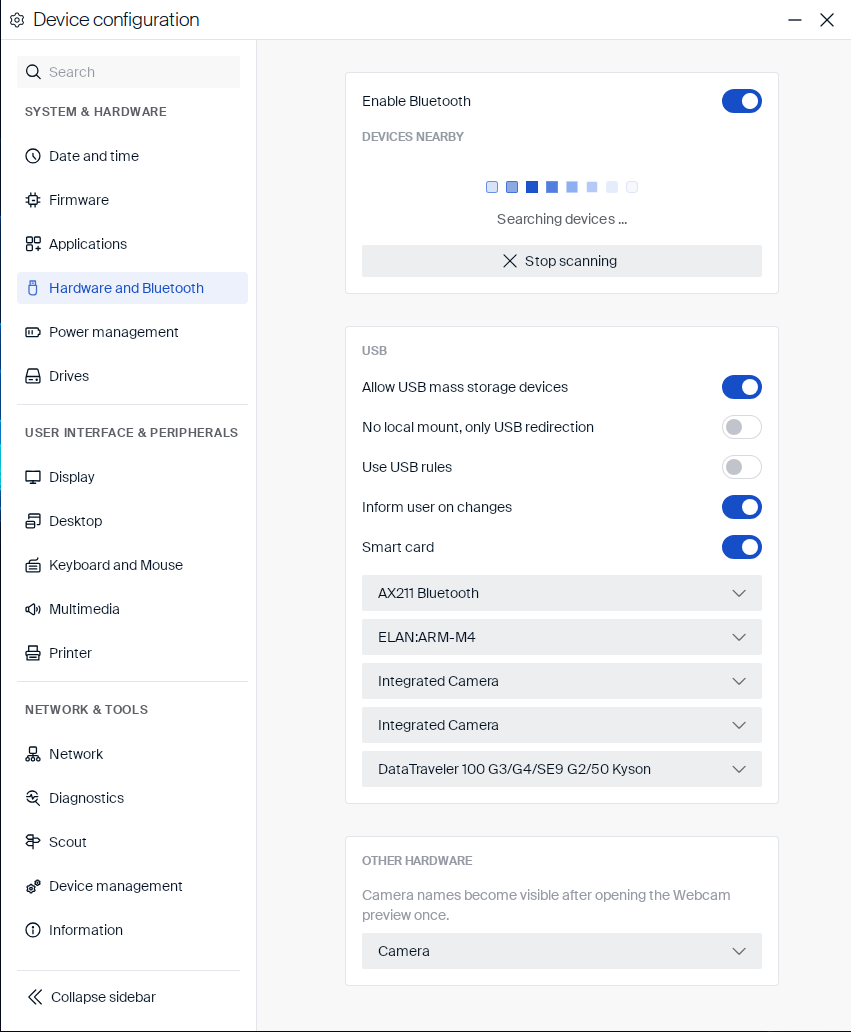Open the Drives section
Image resolution: width=851 pixels, height=1032 pixels.
pyautogui.click(x=132, y=376)
